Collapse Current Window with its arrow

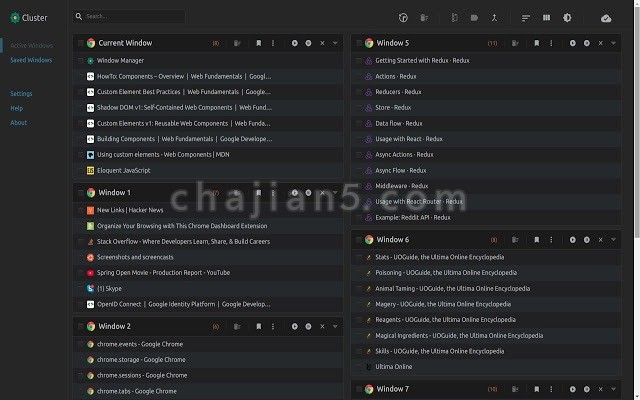point(335,43)
